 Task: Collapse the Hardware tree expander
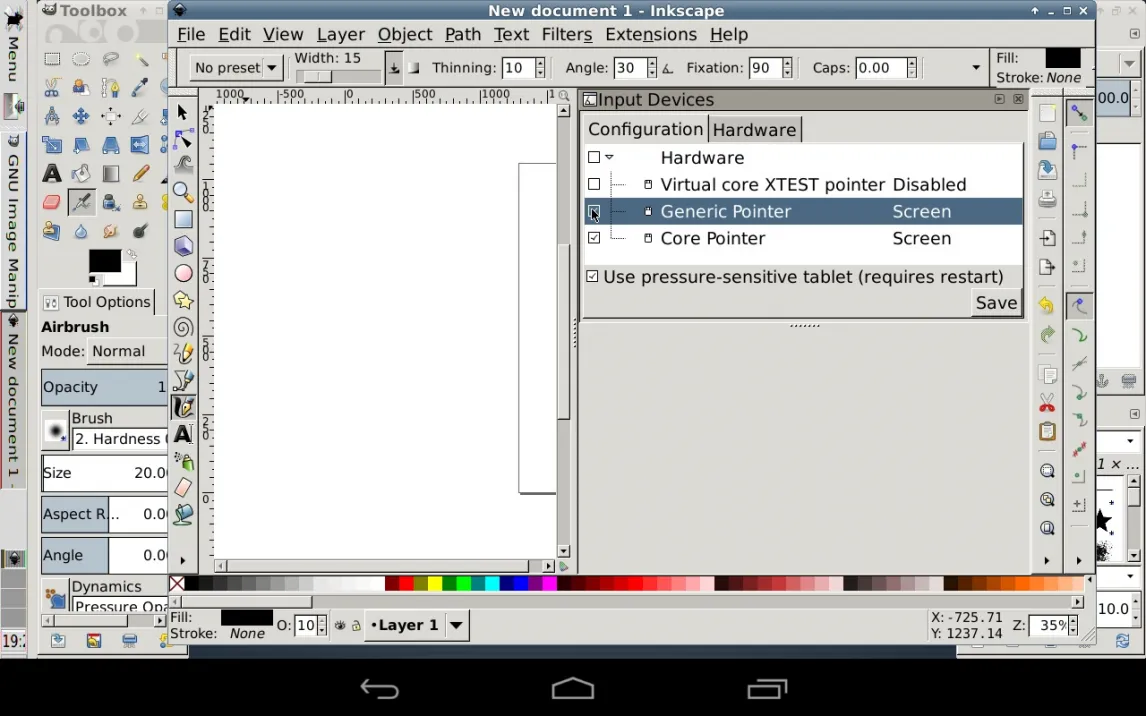[x=609, y=158]
